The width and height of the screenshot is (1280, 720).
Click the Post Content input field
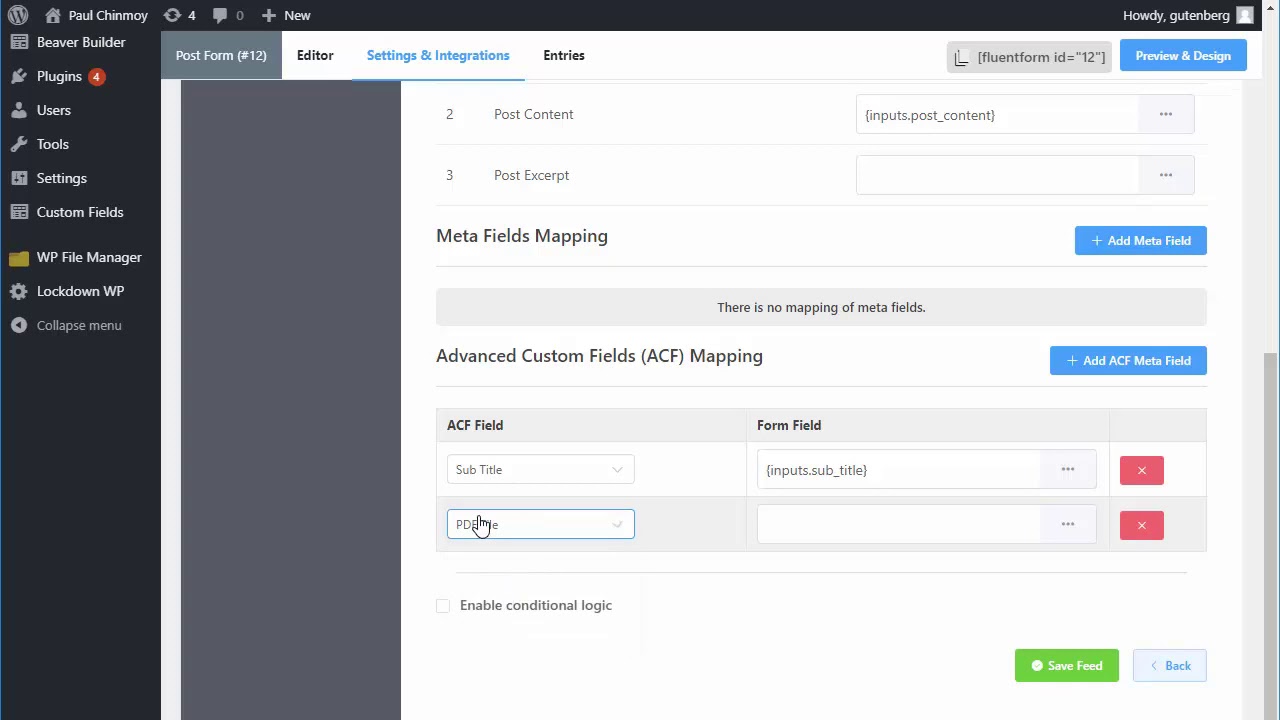[997, 115]
